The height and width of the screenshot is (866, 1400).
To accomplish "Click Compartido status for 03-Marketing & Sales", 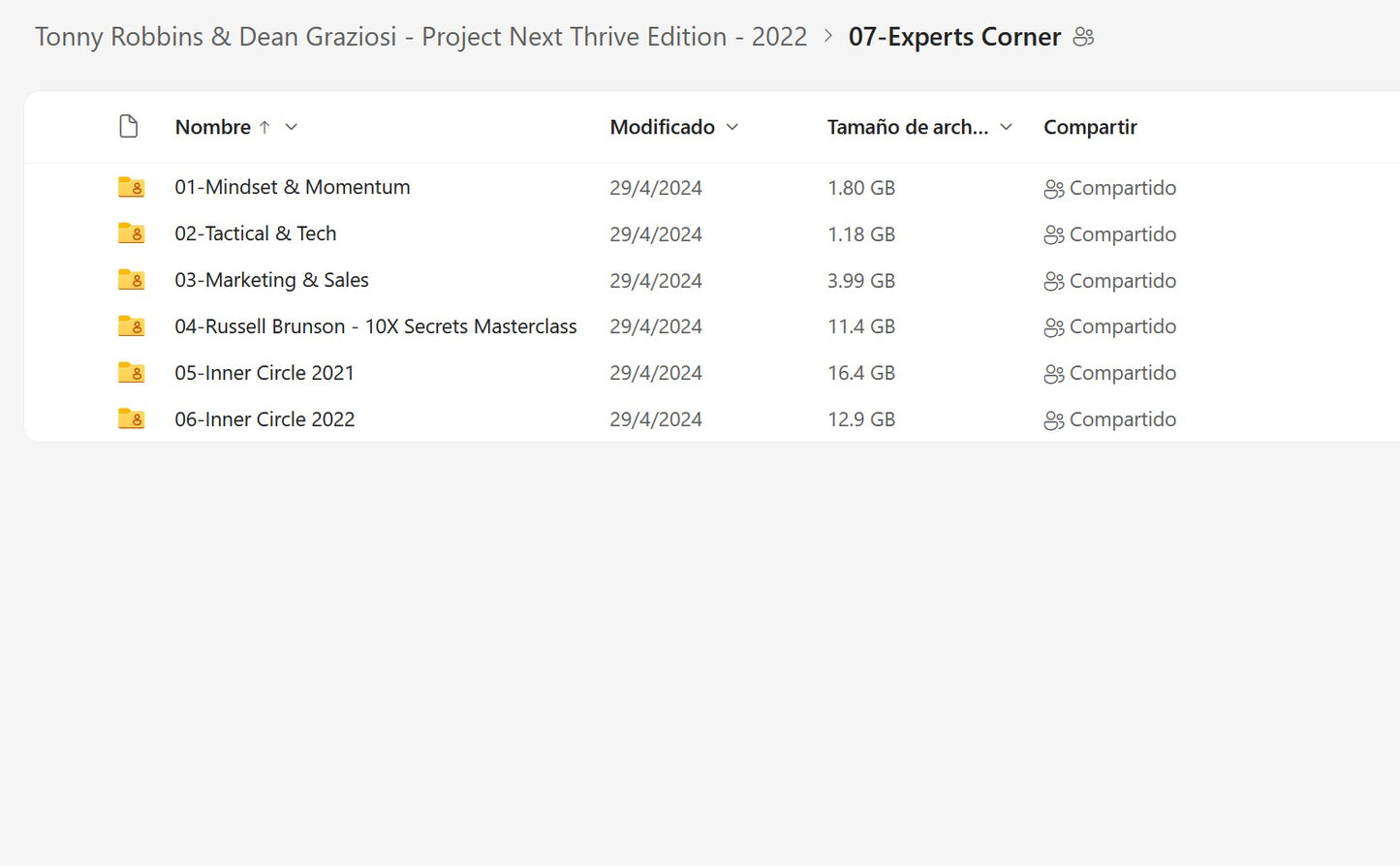I will click(x=1110, y=281).
